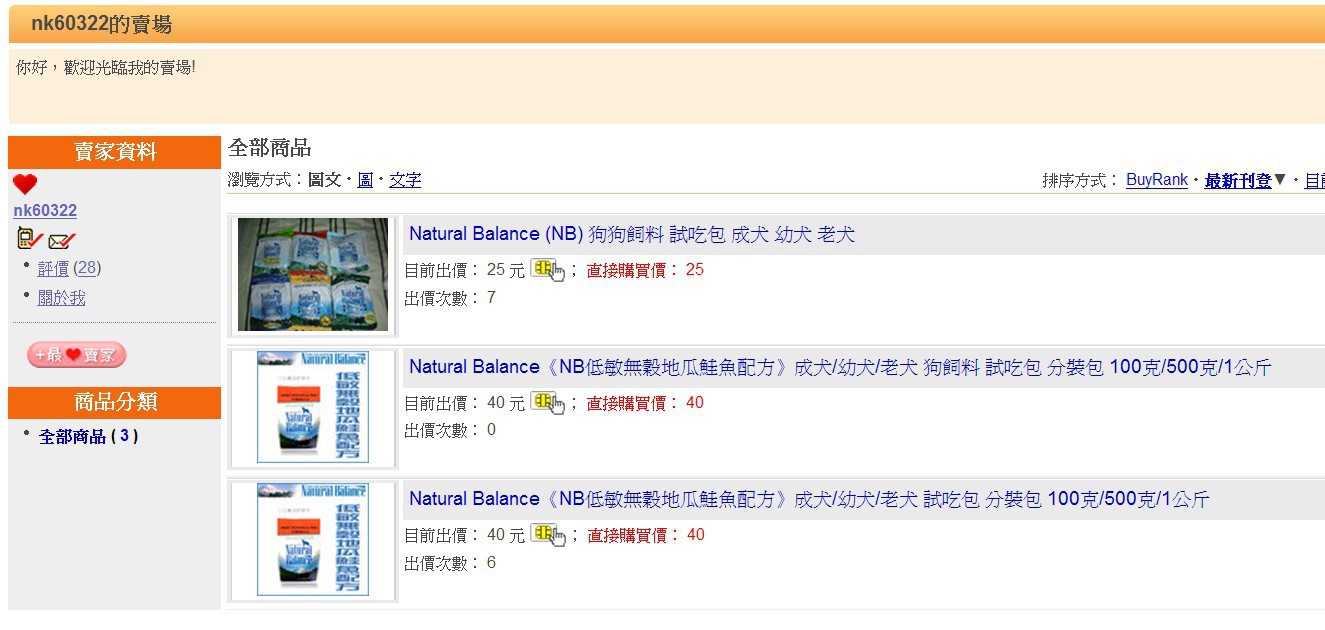Click 出價次數: 0 text
The width and height of the screenshot is (1325, 630).
(x=450, y=430)
